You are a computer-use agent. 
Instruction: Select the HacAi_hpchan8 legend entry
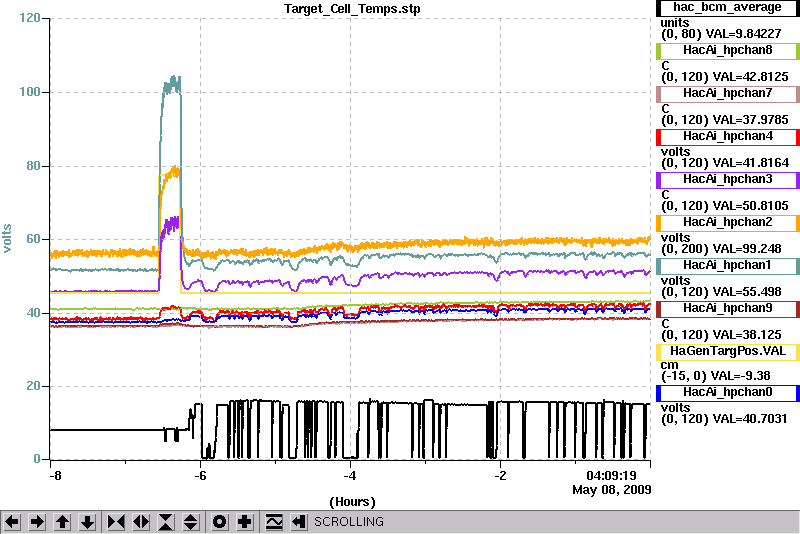[727, 50]
